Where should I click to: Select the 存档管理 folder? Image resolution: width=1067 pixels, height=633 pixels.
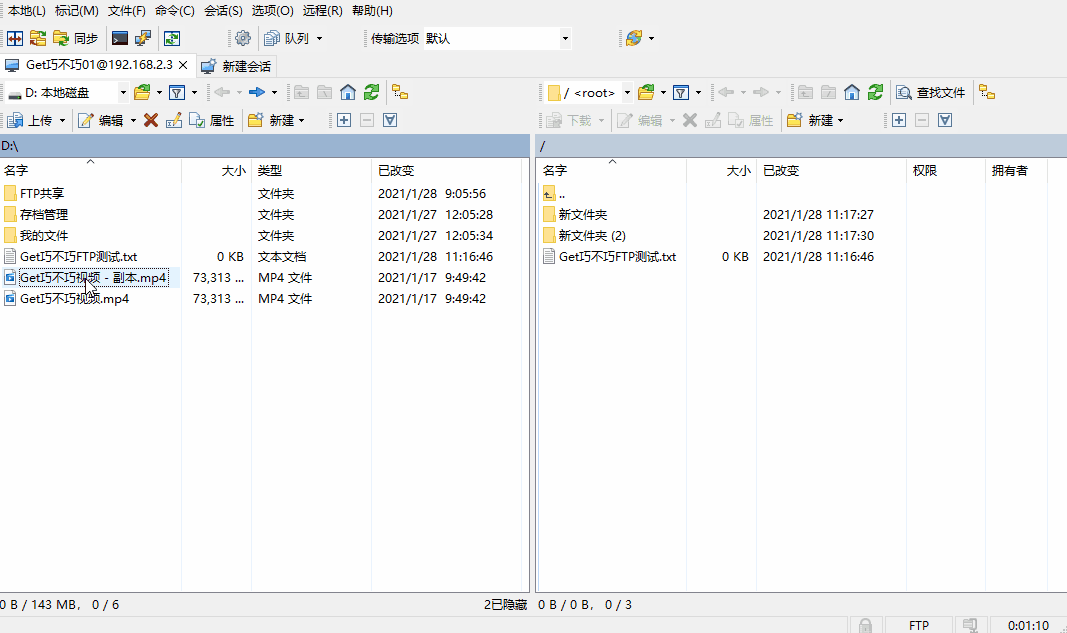tap(44, 215)
